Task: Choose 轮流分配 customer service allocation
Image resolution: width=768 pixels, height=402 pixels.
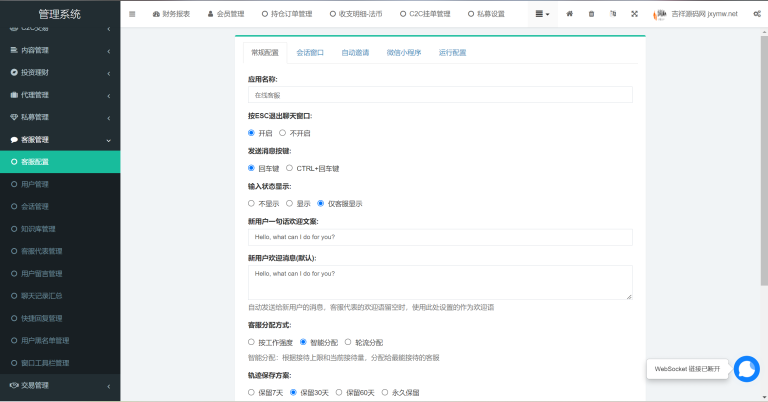Action: pos(348,342)
